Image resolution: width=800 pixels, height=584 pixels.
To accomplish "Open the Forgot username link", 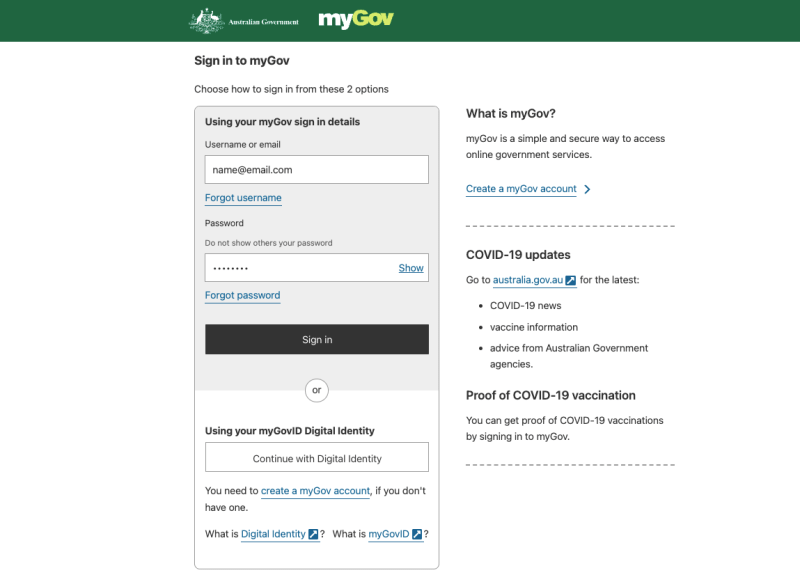I will (x=243, y=198).
